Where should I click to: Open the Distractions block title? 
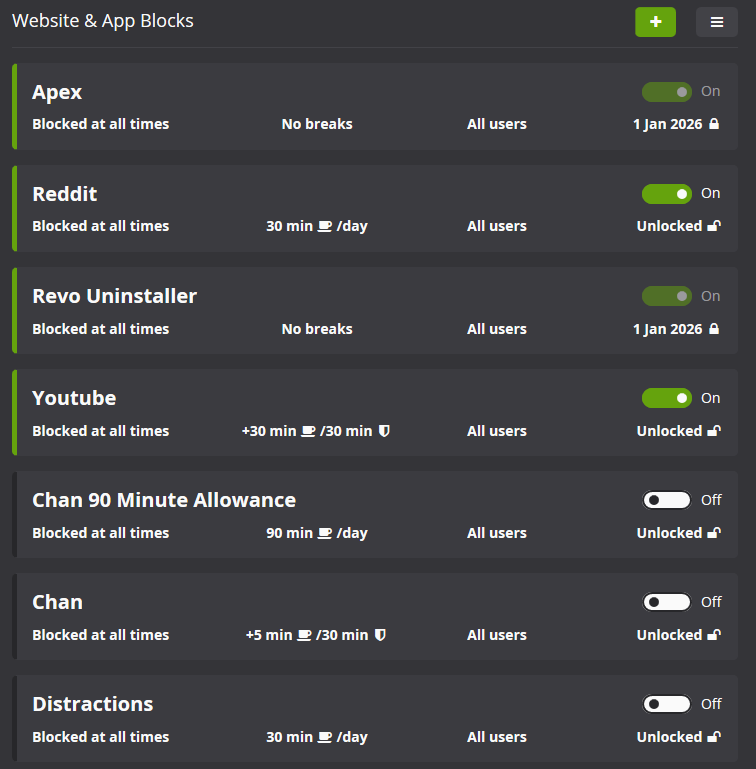[x=93, y=704]
